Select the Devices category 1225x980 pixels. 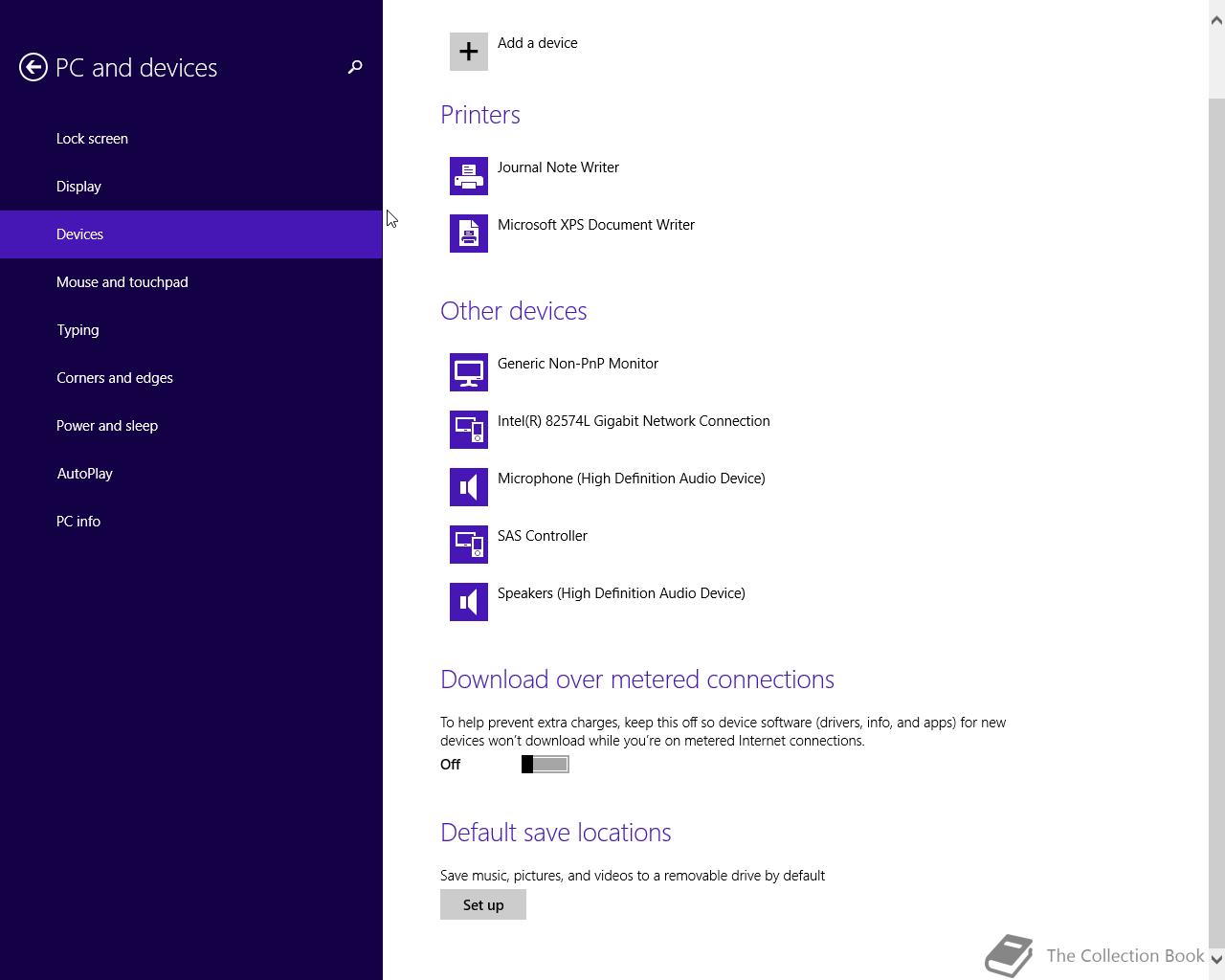(x=191, y=234)
